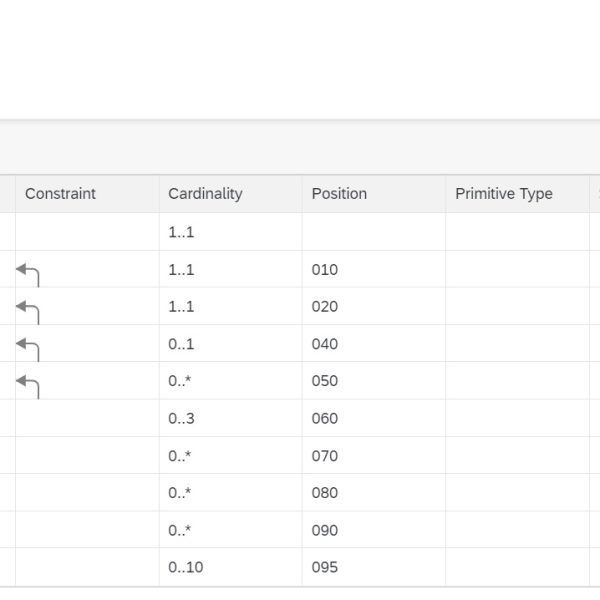
Task: Select the position 080 cell
Action: (x=325, y=493)
